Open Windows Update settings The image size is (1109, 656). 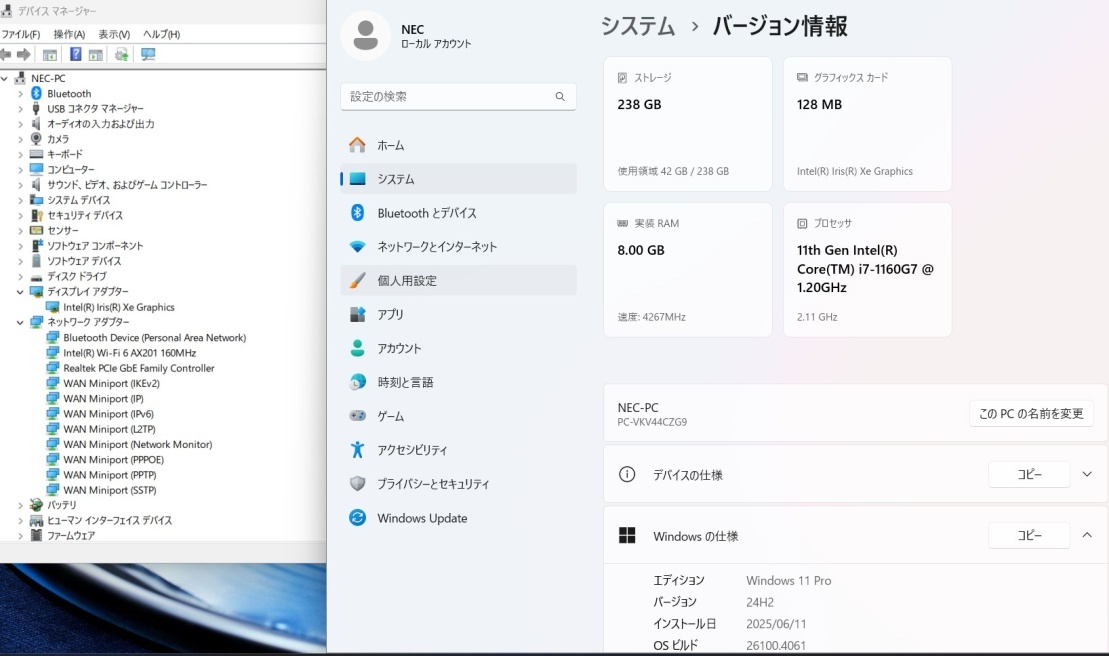[458, 518]
